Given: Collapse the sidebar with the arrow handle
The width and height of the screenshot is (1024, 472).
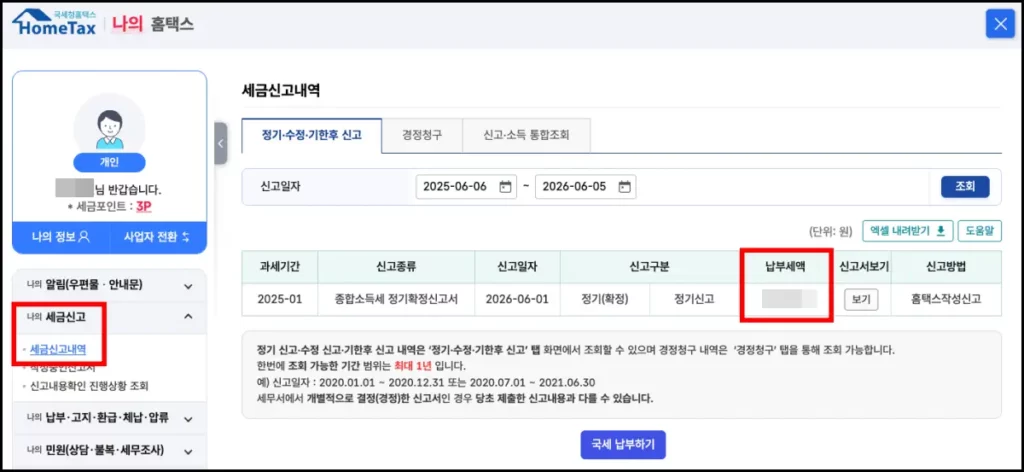Looking at the screenshot, I should tap(221, 143).
